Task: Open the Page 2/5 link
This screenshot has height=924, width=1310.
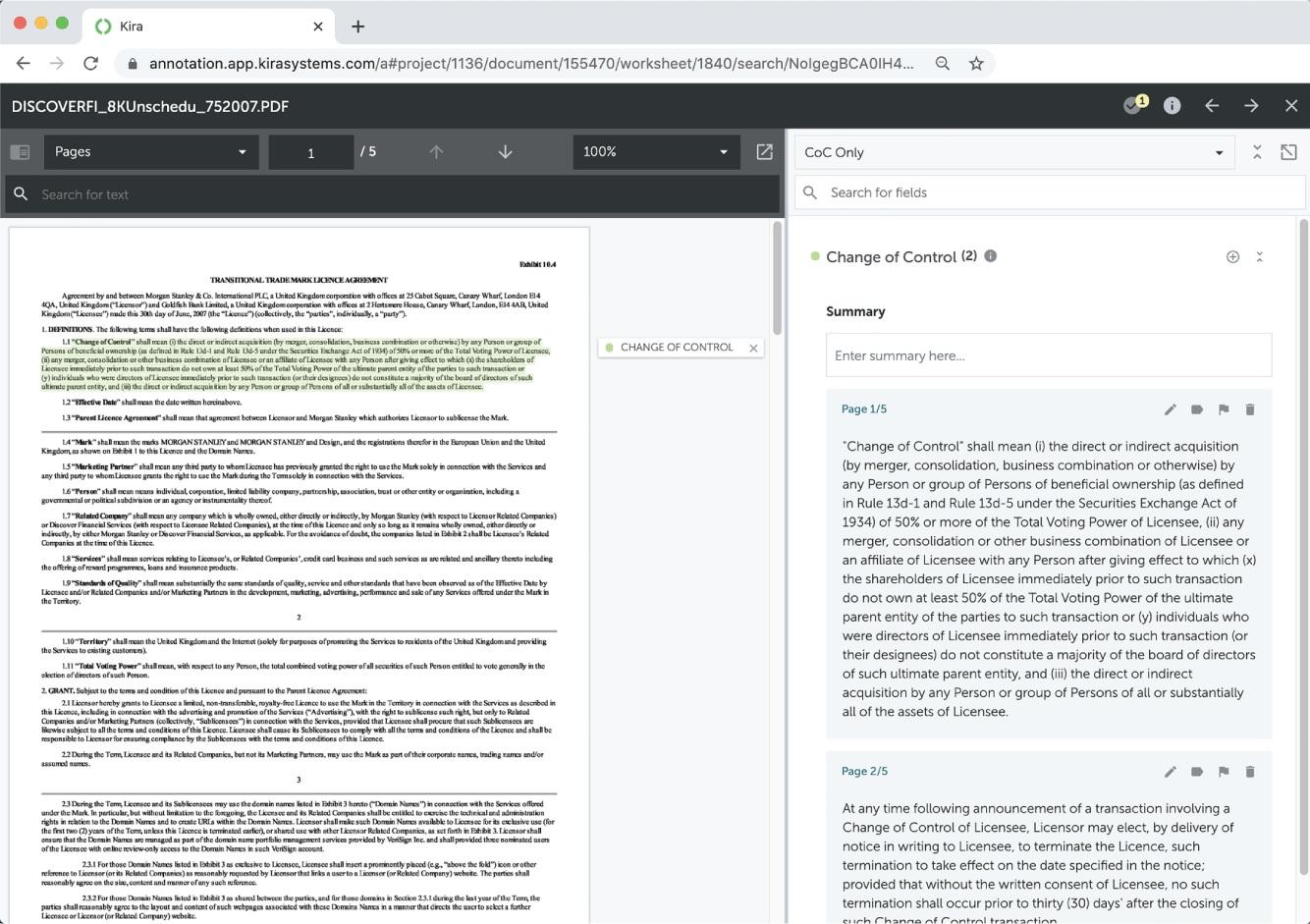Action: click(864, 772)
